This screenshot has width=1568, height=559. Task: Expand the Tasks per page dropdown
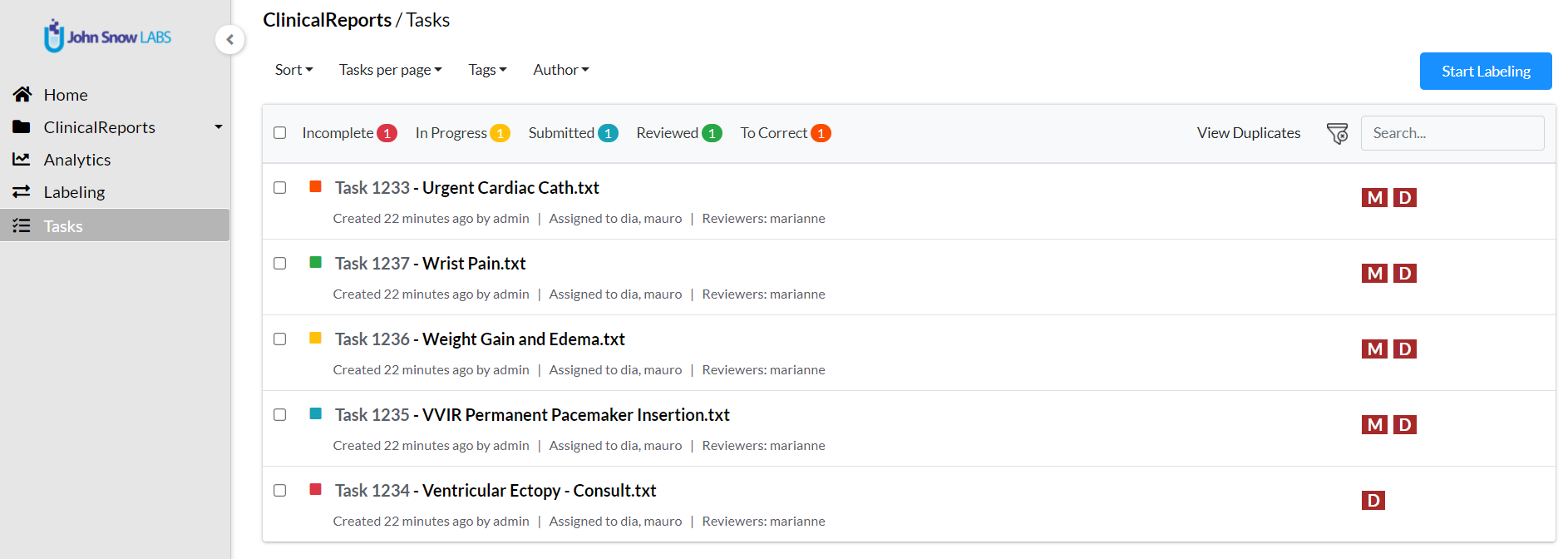pos(390,70)
